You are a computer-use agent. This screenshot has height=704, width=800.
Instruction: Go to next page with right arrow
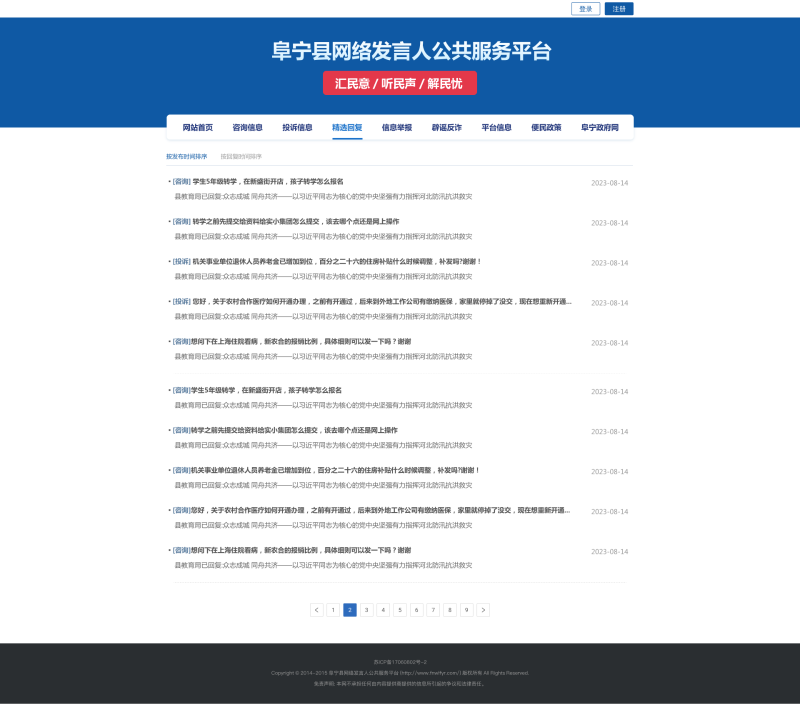pos(483,609)
